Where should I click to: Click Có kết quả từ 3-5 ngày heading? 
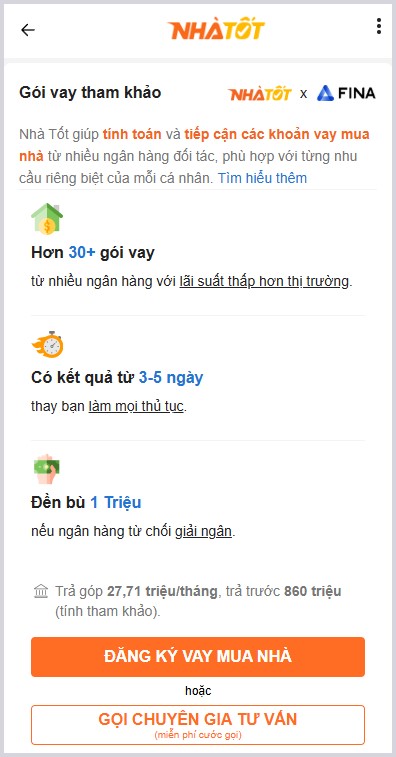[117, 378]
